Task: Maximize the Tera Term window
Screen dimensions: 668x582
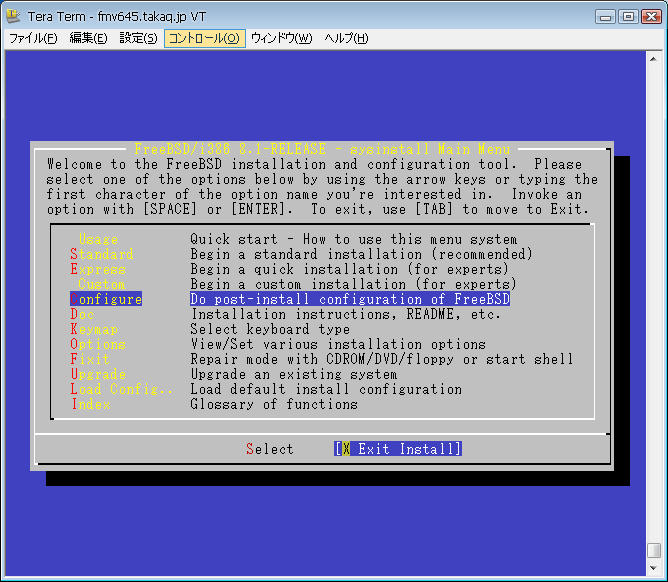Action: (x=628, y=17)
